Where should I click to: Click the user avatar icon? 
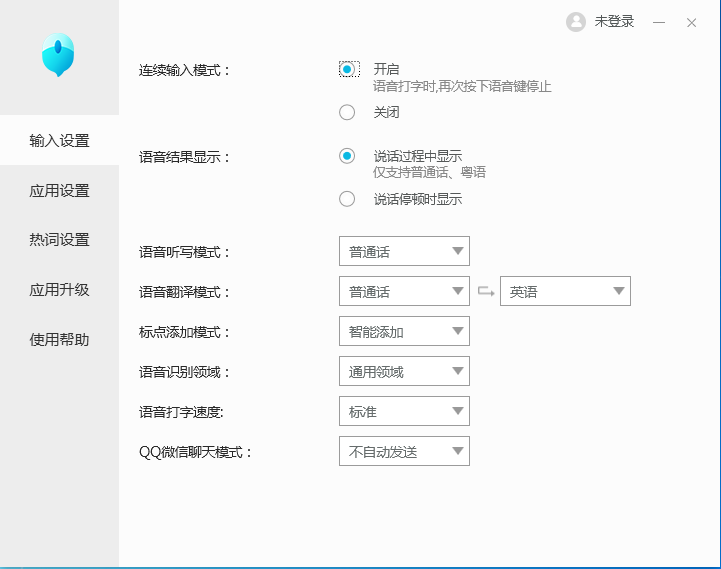coord(576,22)
